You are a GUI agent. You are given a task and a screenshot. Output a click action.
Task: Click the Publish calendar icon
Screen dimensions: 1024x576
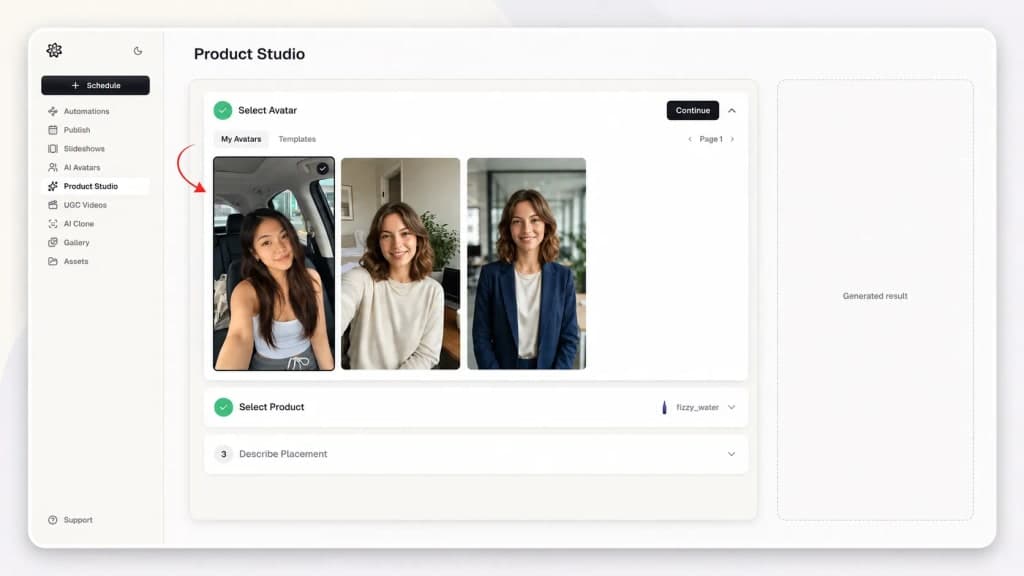[53, 130]
